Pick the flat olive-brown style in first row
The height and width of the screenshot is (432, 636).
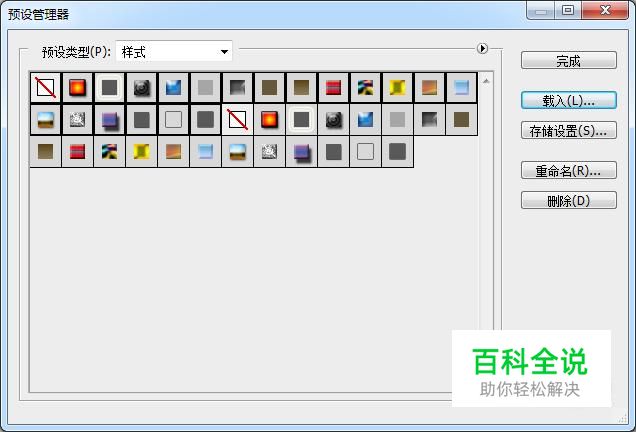tap(269, 87)
